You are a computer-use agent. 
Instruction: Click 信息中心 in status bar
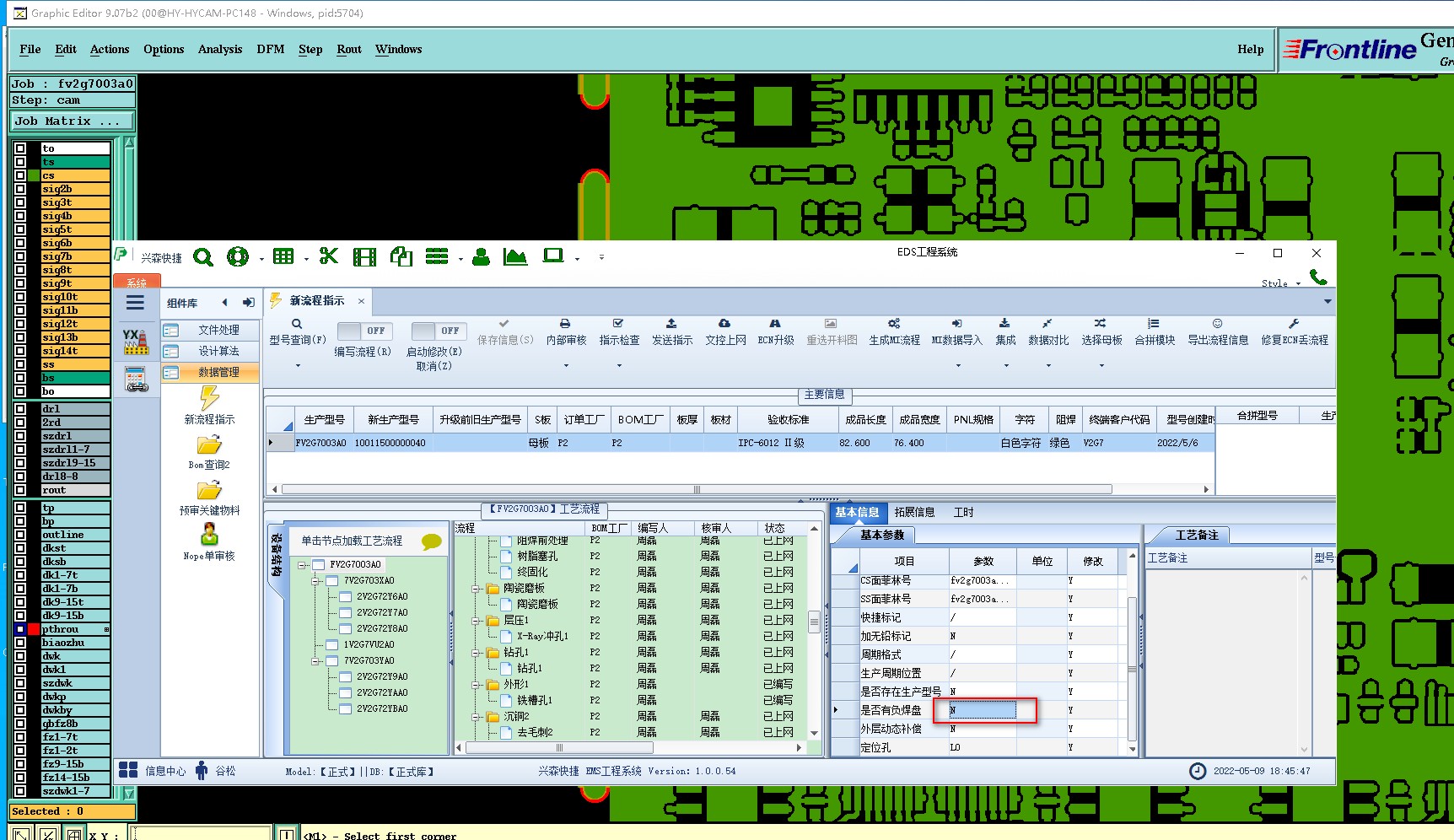pyautogui.click(x=153, y=771)
